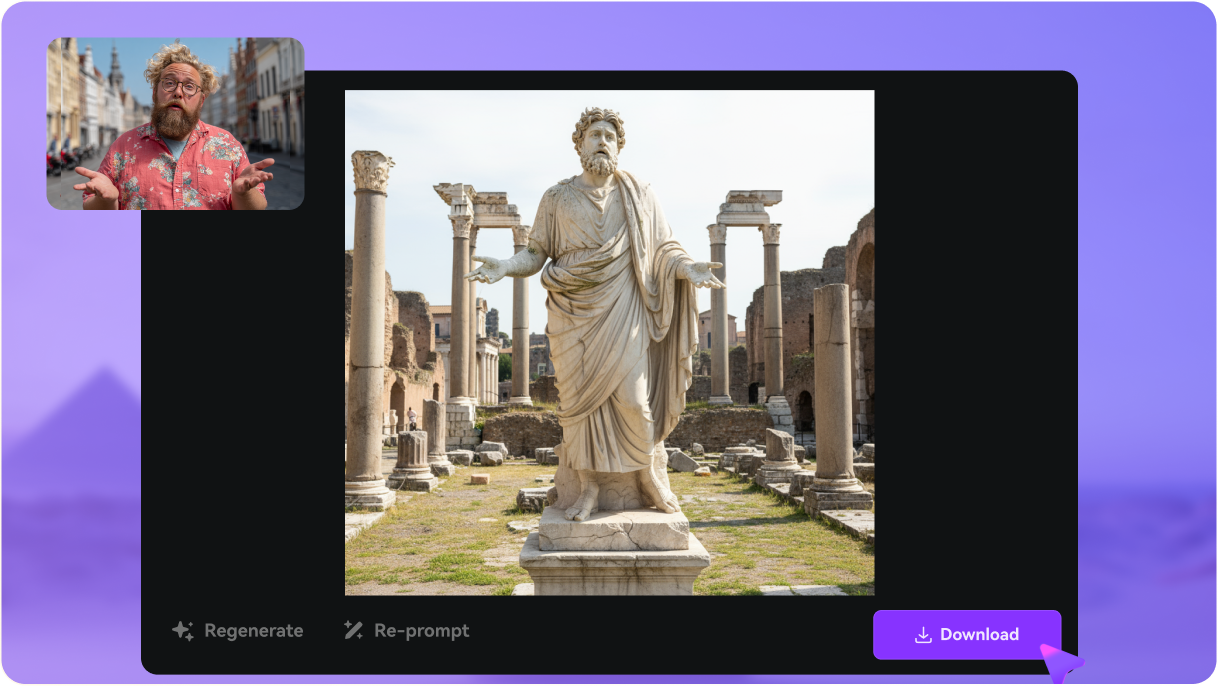Click the Regenerate text label
Screen dimensions: 1218x686
tap(253, 631)
